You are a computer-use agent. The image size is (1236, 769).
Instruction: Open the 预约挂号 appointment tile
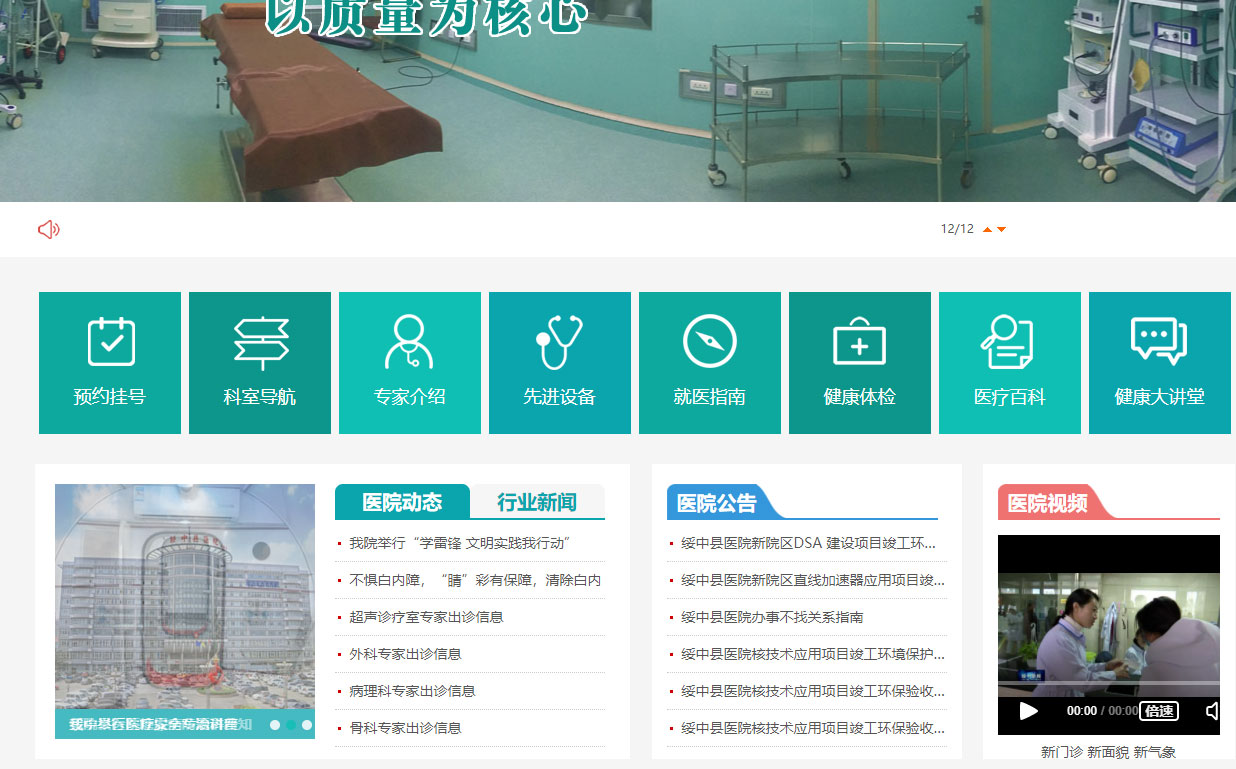click(110, 363)
